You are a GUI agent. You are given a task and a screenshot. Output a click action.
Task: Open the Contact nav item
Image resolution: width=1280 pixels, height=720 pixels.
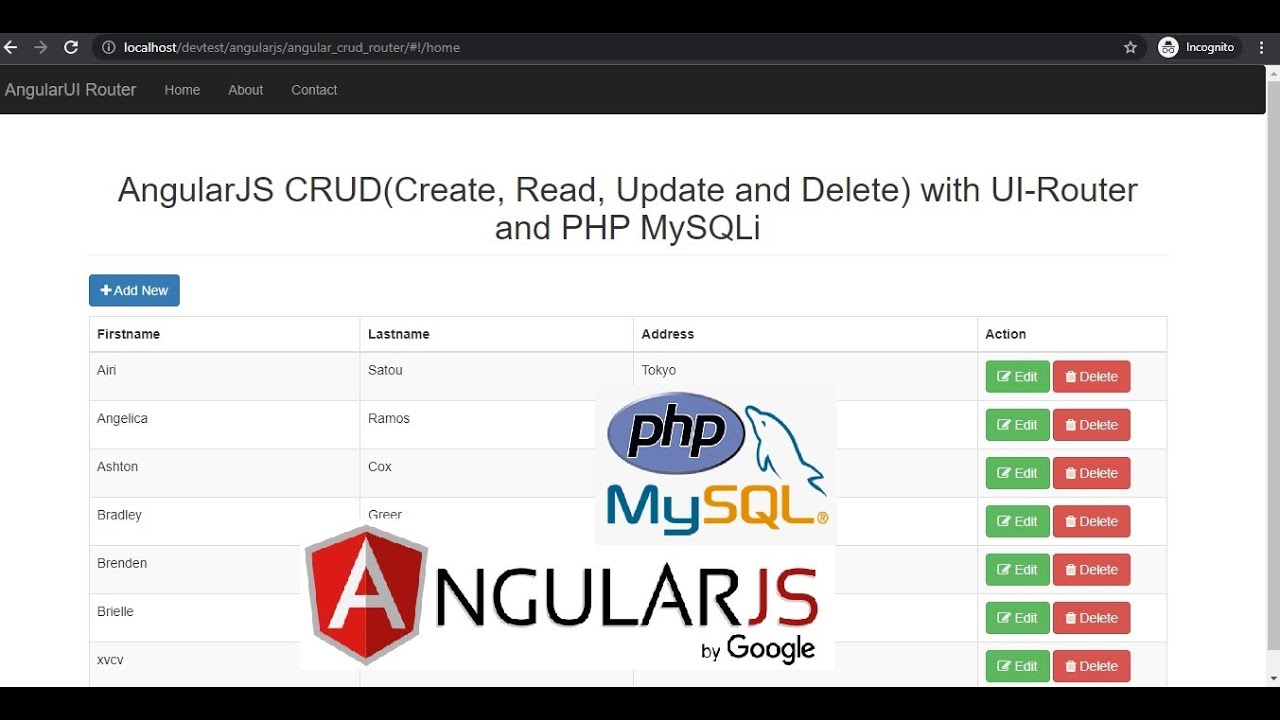click(314, 90)
